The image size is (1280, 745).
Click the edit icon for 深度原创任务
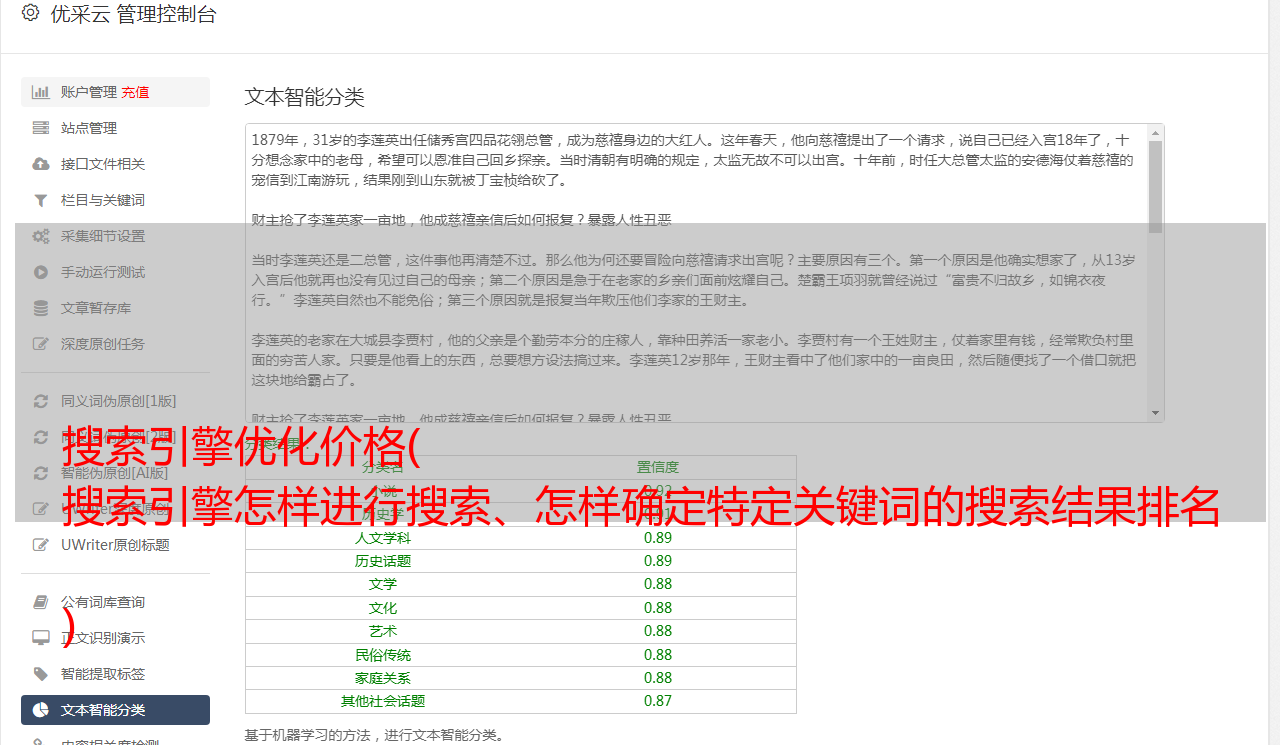click(x=41, y=344)
